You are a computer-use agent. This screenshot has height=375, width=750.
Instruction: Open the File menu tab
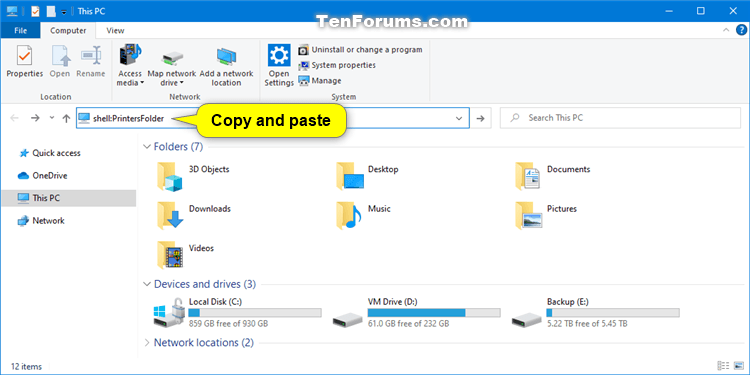coord(21,31)
